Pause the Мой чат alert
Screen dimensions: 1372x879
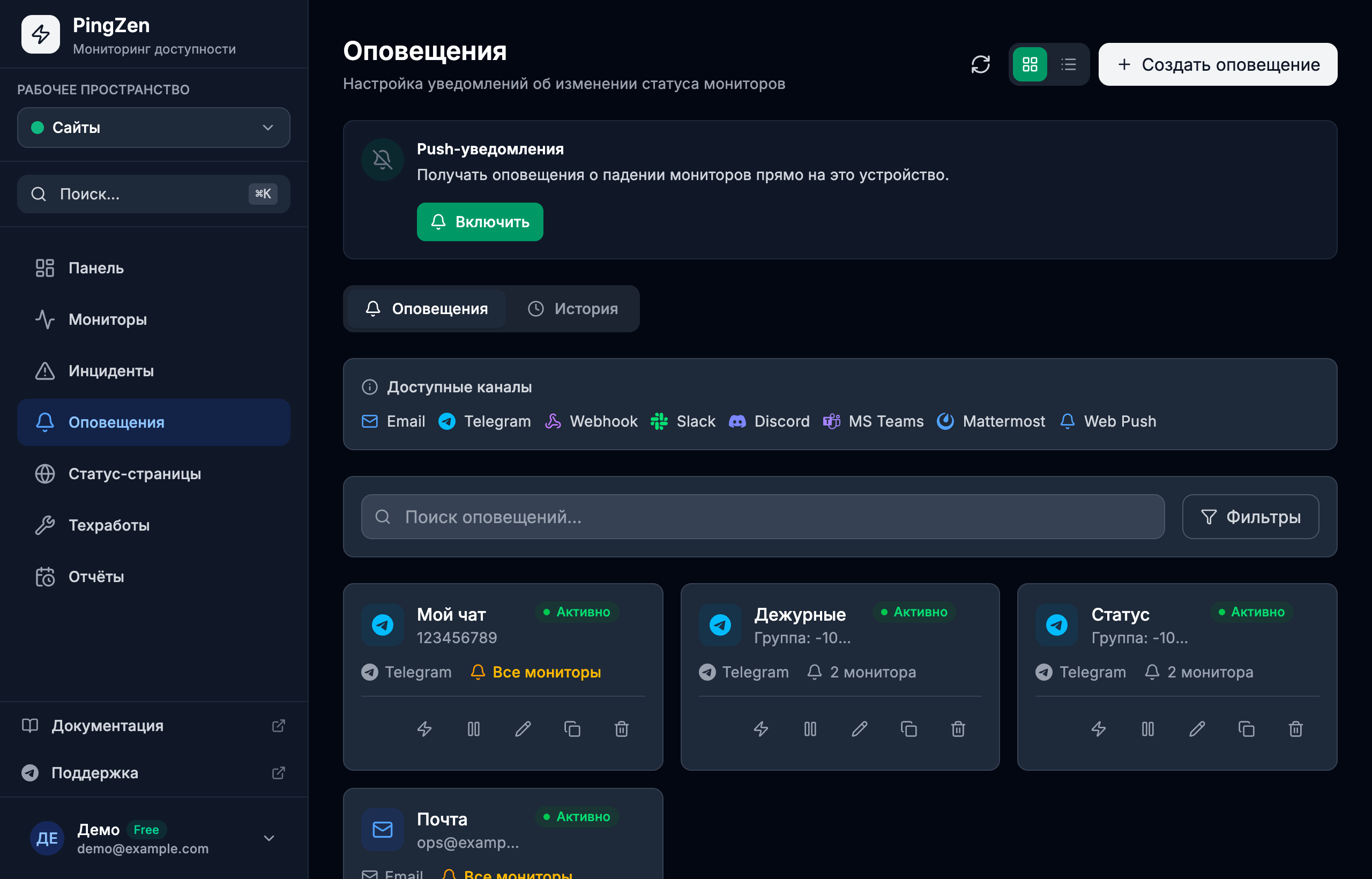coord(474,729)
